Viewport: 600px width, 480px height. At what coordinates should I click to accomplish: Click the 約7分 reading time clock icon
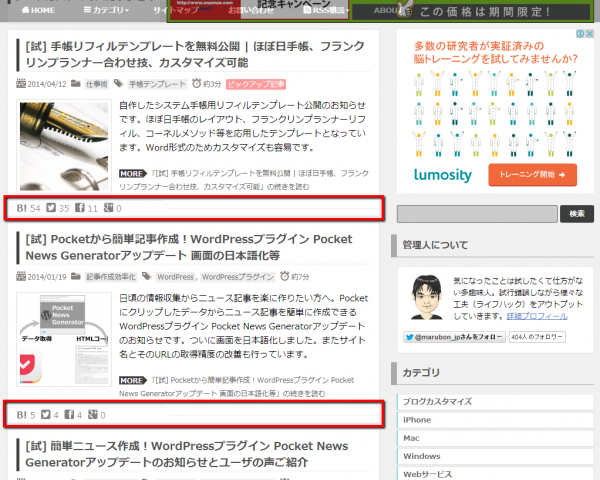coord(284,276)
